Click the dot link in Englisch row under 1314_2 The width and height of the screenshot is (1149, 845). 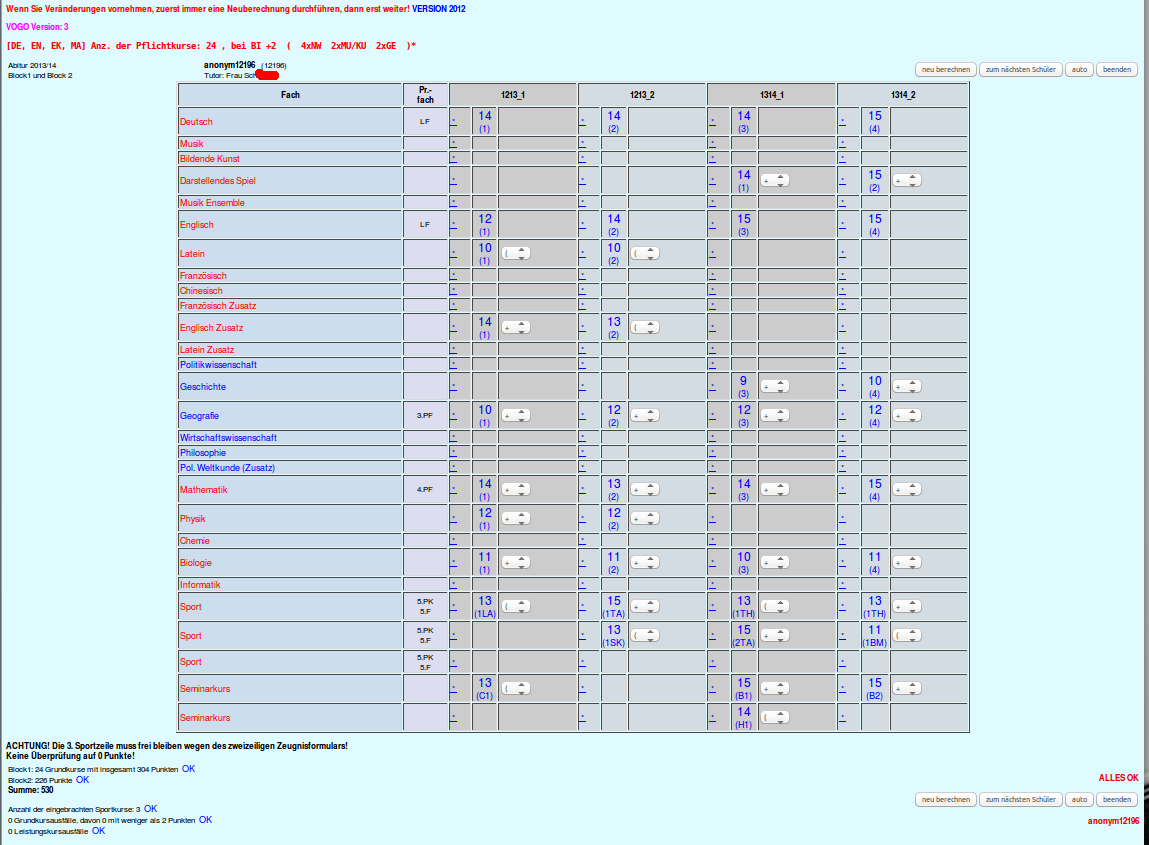point(843,224)
